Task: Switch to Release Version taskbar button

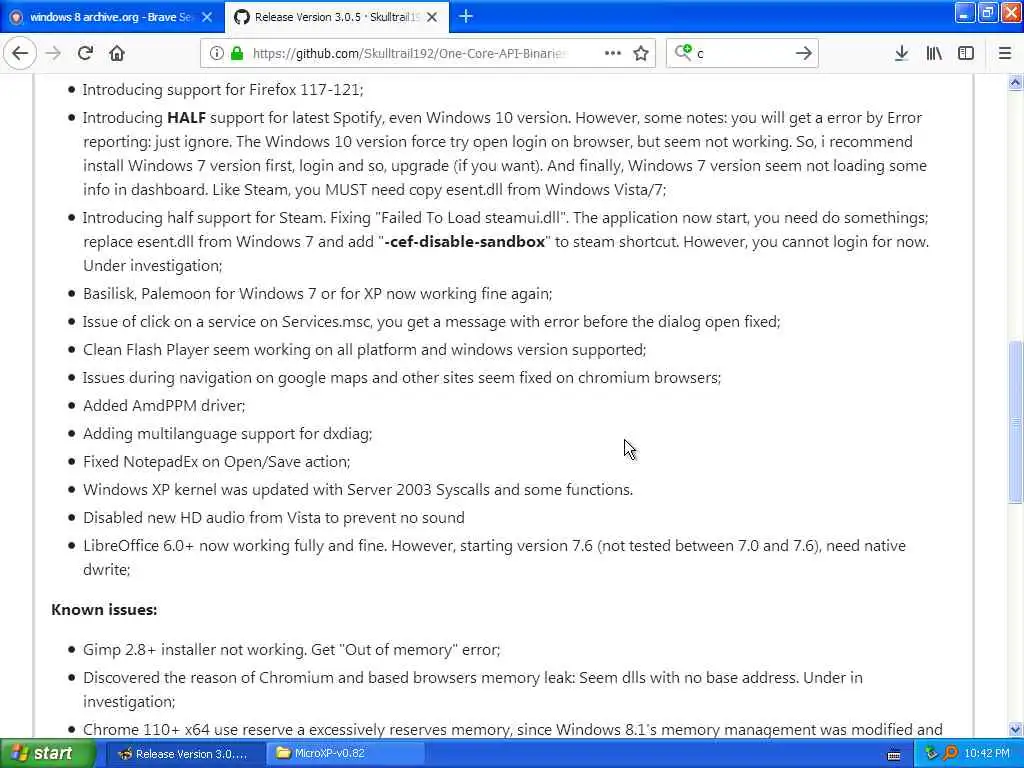Action: (184, 754)
